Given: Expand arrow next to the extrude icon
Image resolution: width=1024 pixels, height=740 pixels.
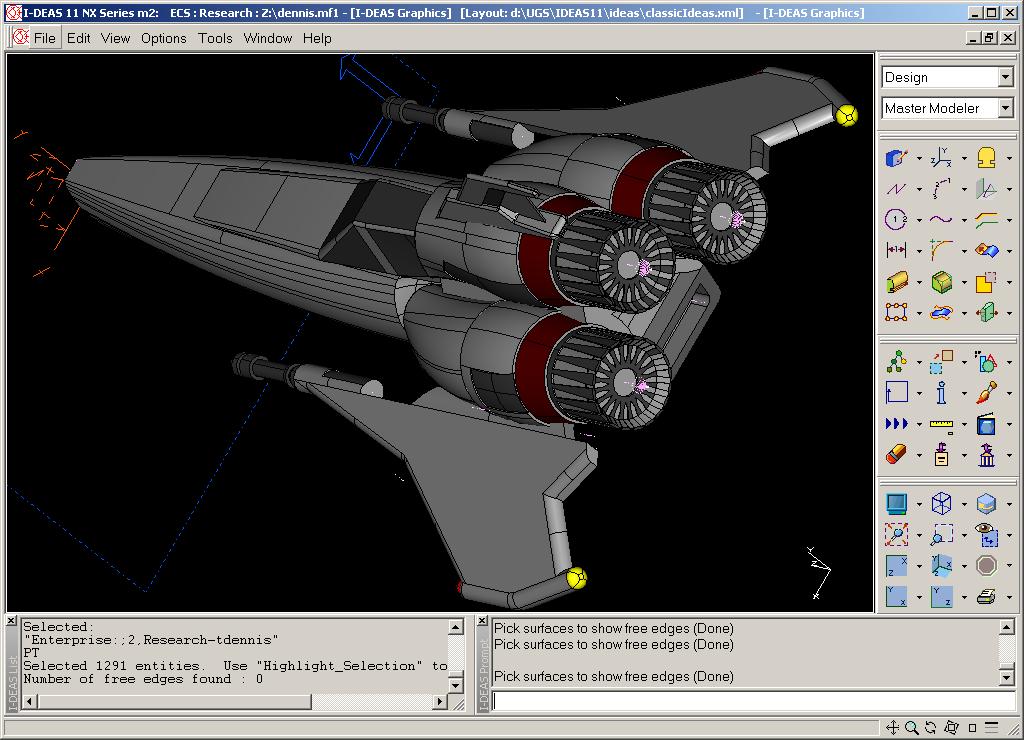Looking at the screenshot, I should point(919,282).
